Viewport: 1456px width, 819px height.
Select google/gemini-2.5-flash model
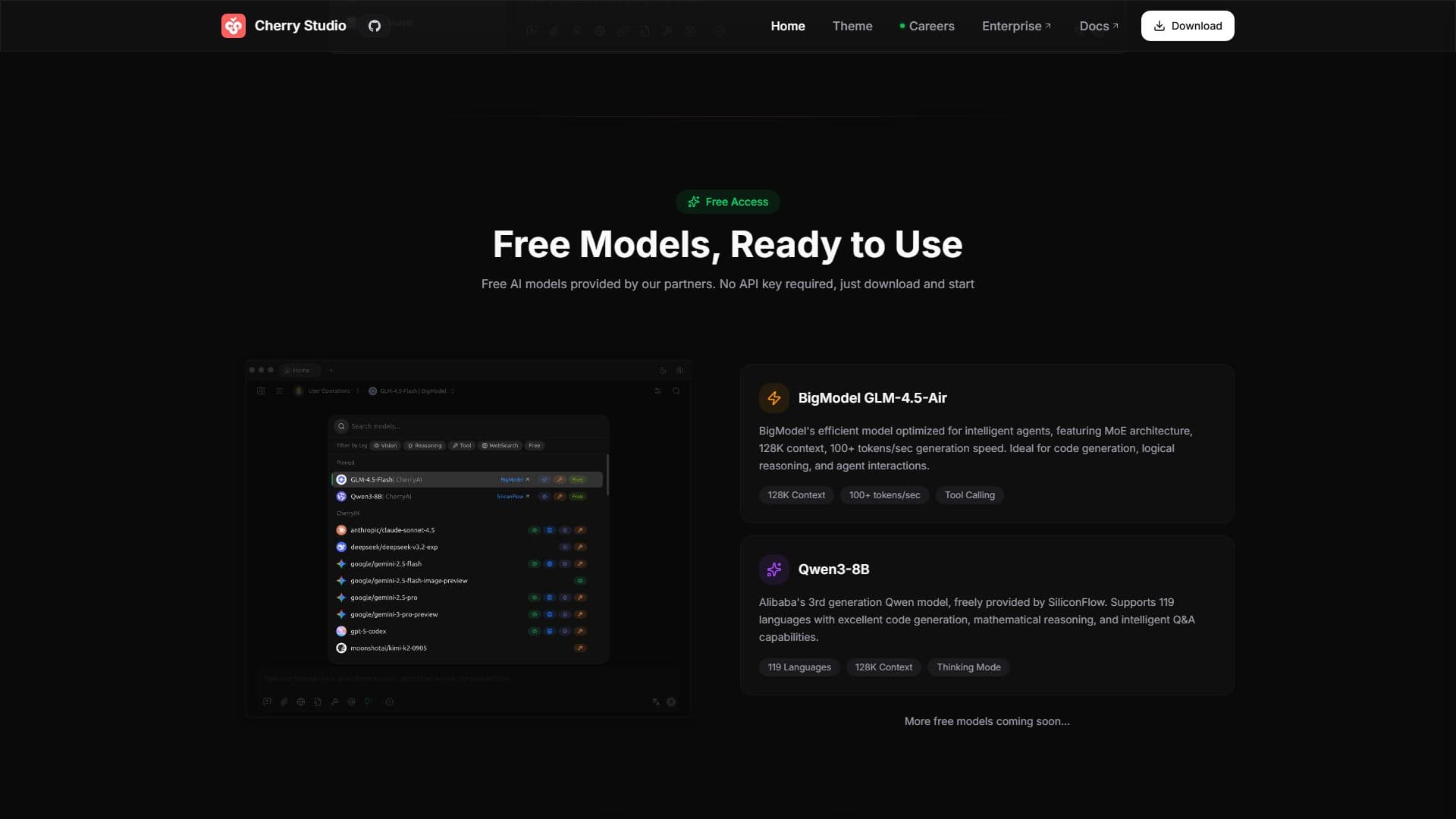tap(467, 564)
